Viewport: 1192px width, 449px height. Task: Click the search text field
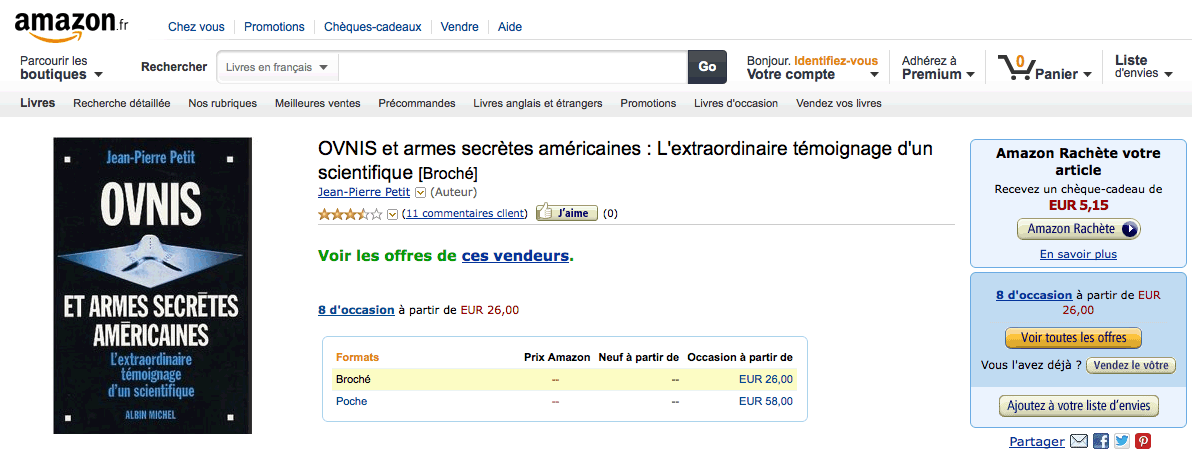(512, 67)
